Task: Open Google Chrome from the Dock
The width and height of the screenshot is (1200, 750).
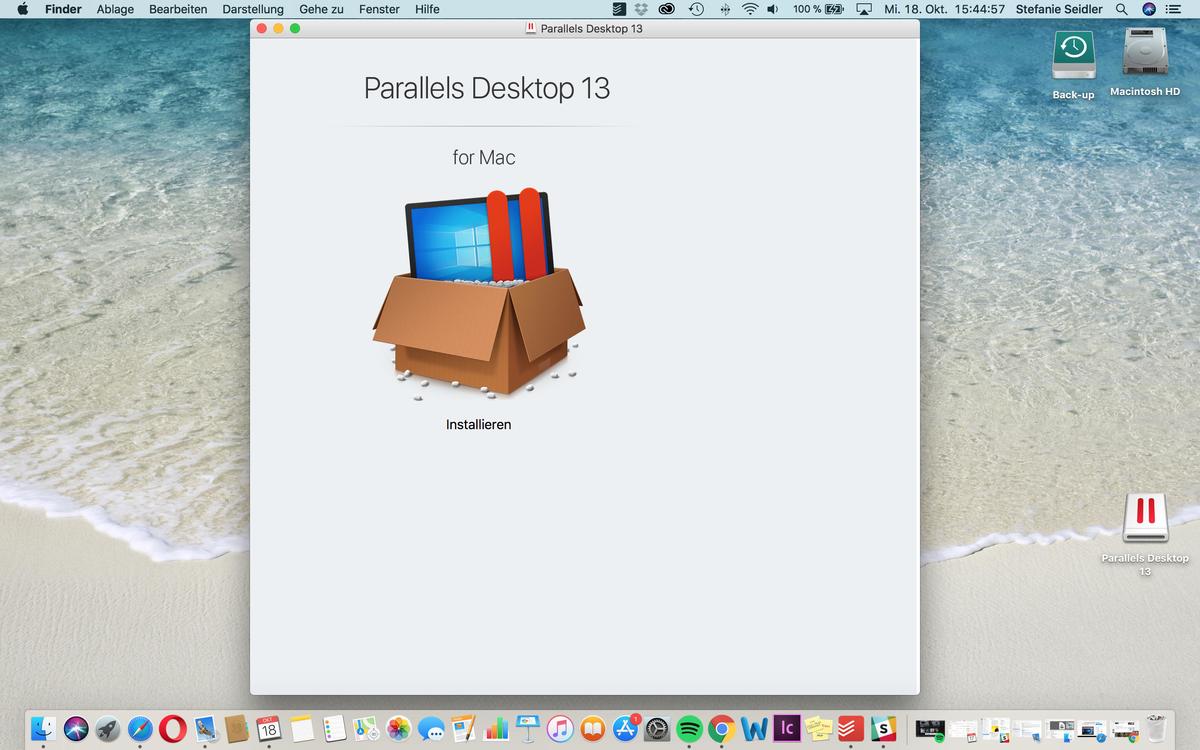Action: pos(722,729)
